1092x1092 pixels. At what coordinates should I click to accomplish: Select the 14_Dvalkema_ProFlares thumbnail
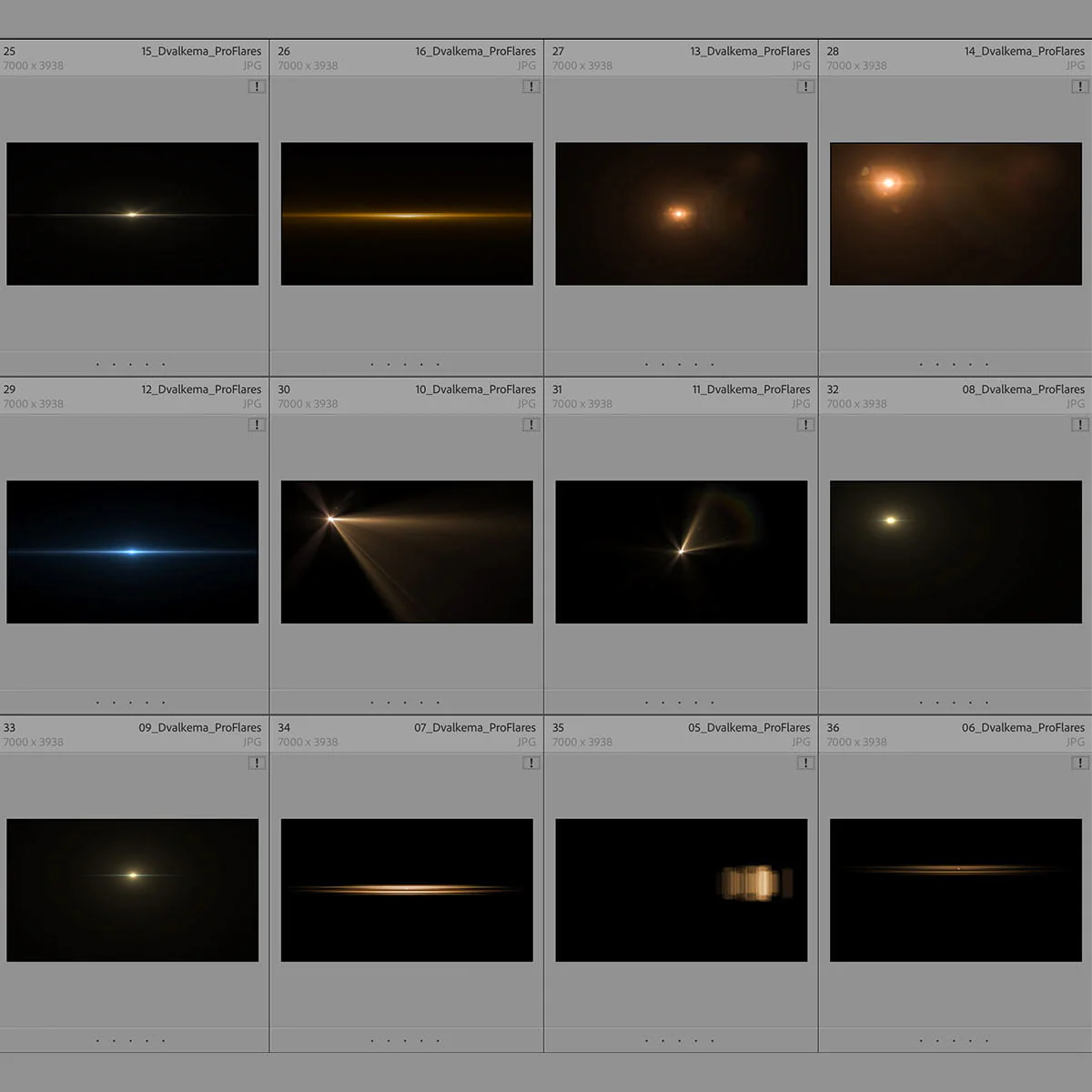pyautogui.click(x=956, y=214)
